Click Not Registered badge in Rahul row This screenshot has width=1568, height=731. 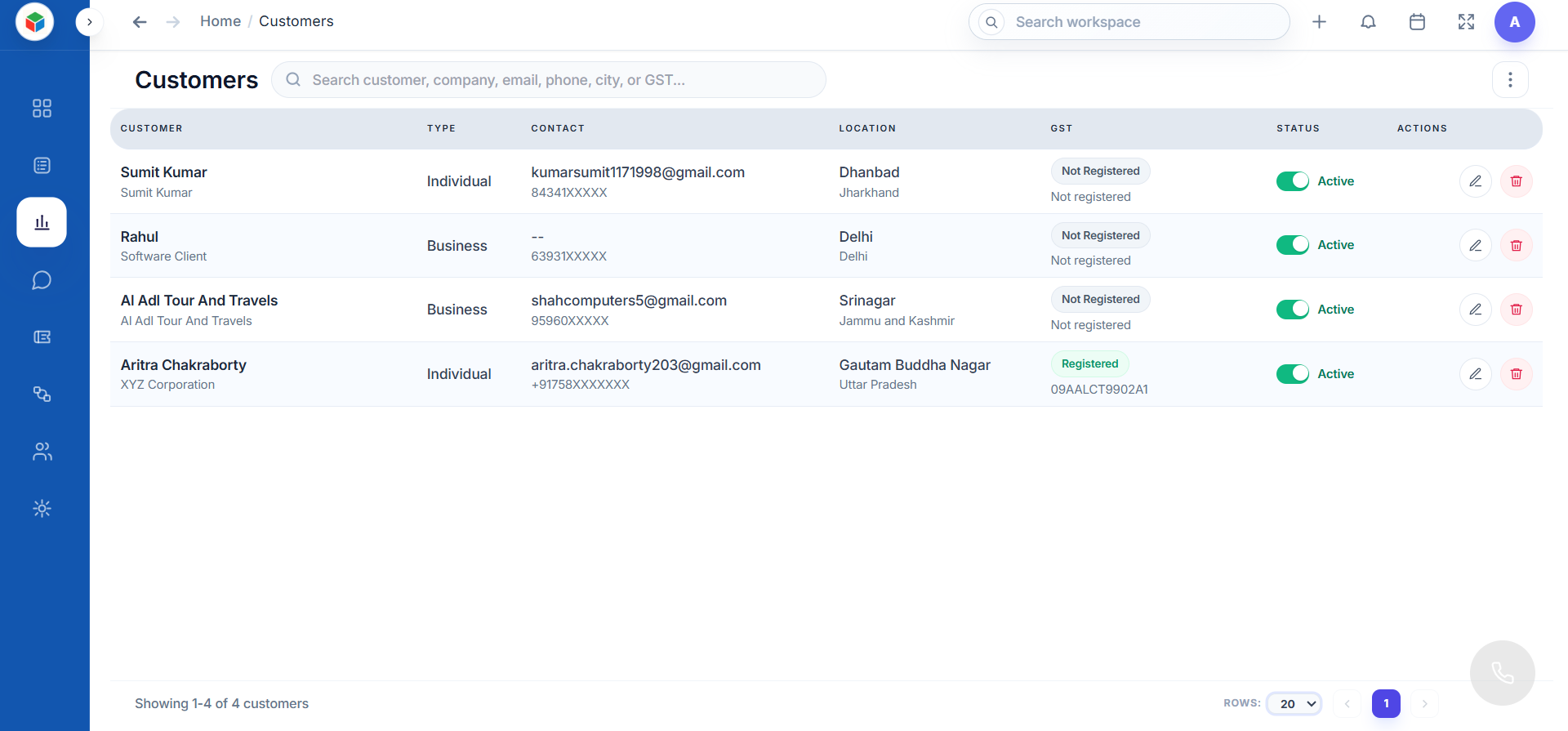pos(1101,235)
